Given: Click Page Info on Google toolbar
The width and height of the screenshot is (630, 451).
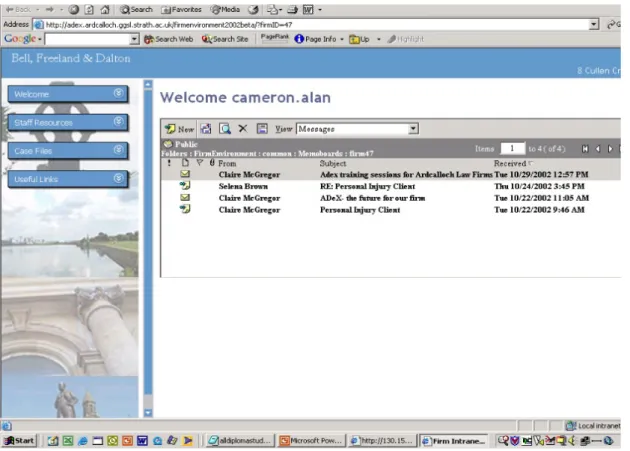Looking at the screenshot, I should tap(316, 39).
